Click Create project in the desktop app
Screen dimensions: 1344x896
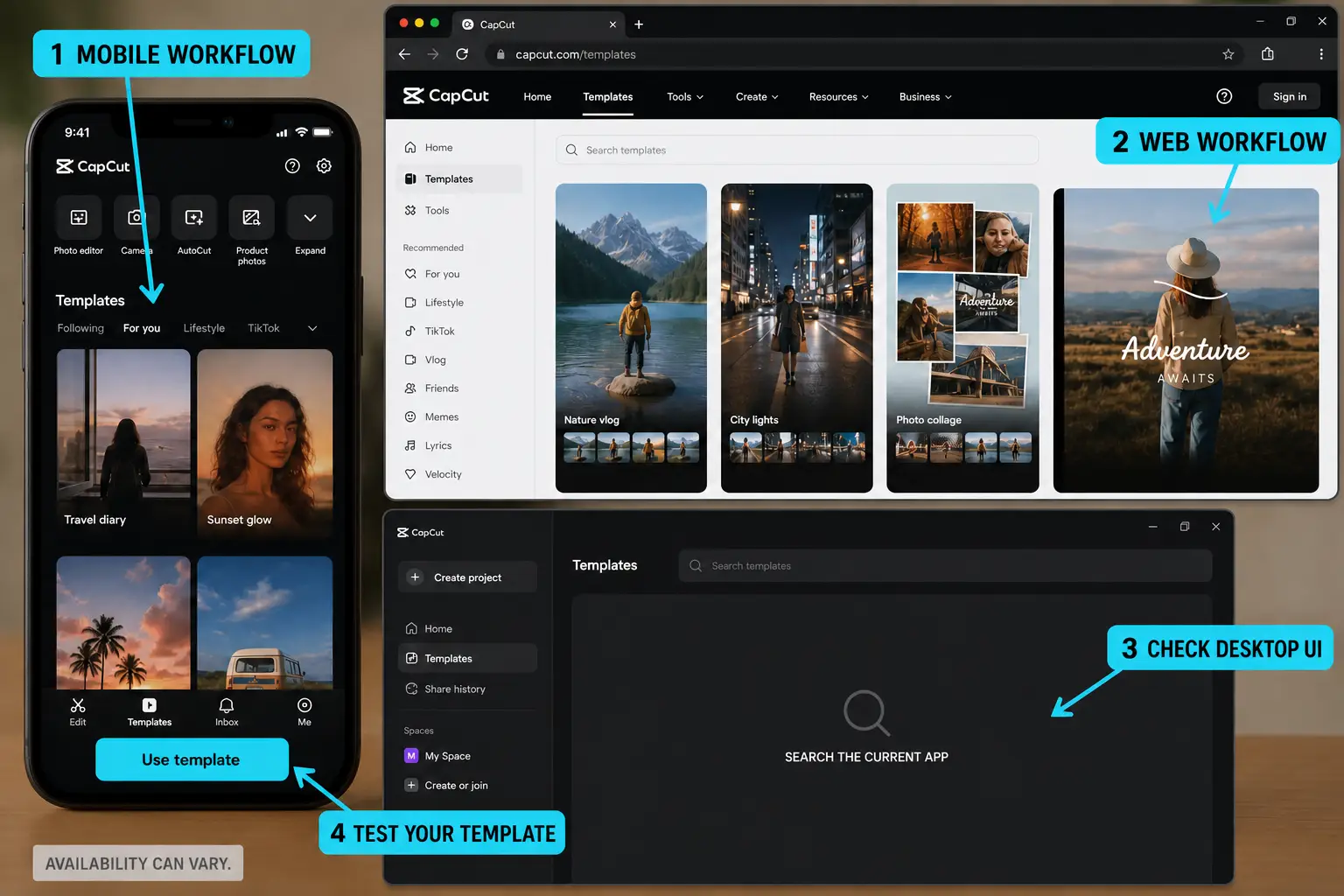pyautogui.click(x=467, y=577)
